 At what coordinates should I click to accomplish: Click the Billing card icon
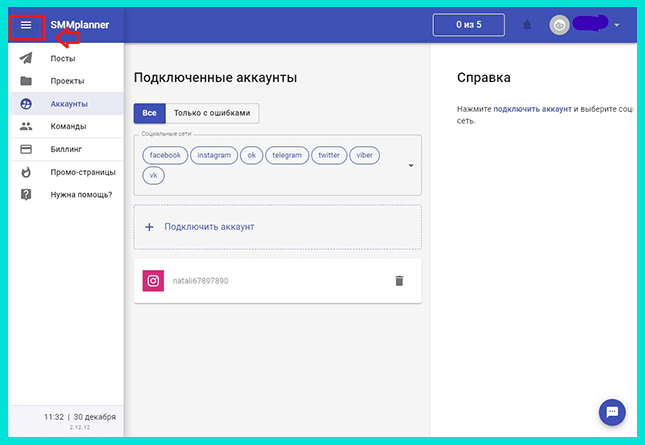click(x=26, y=149)
